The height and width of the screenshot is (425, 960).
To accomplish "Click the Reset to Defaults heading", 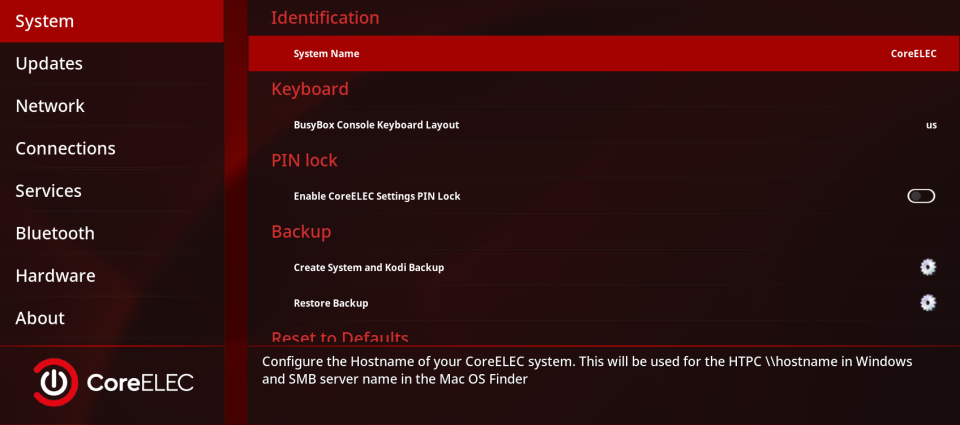I will tap(340, 338).
